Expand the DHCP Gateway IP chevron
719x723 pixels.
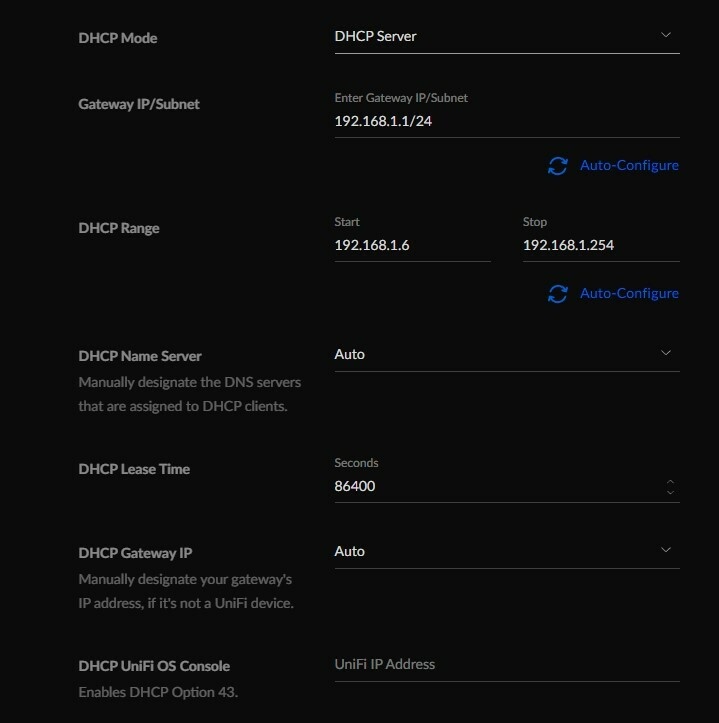pos(667,550)
